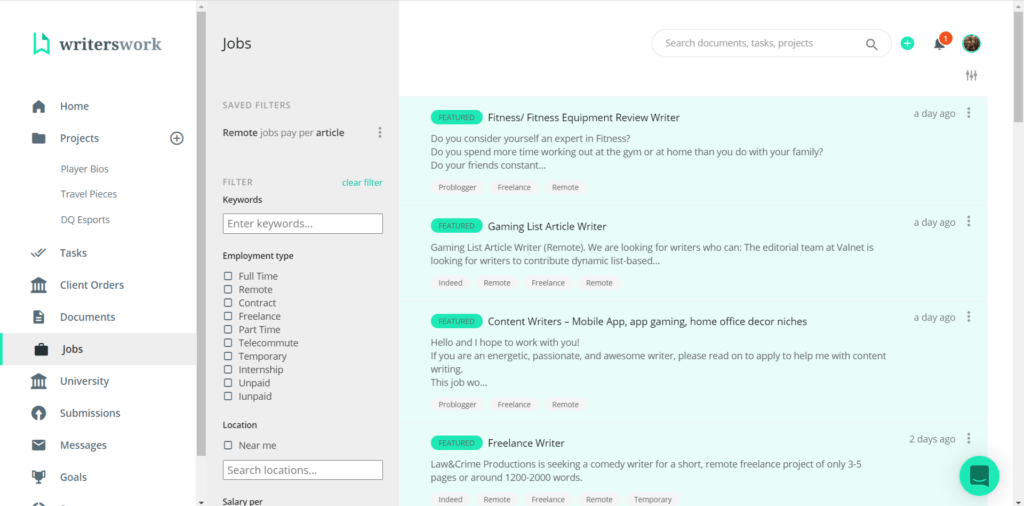Open Messages in sidebar

pos(84,445)
